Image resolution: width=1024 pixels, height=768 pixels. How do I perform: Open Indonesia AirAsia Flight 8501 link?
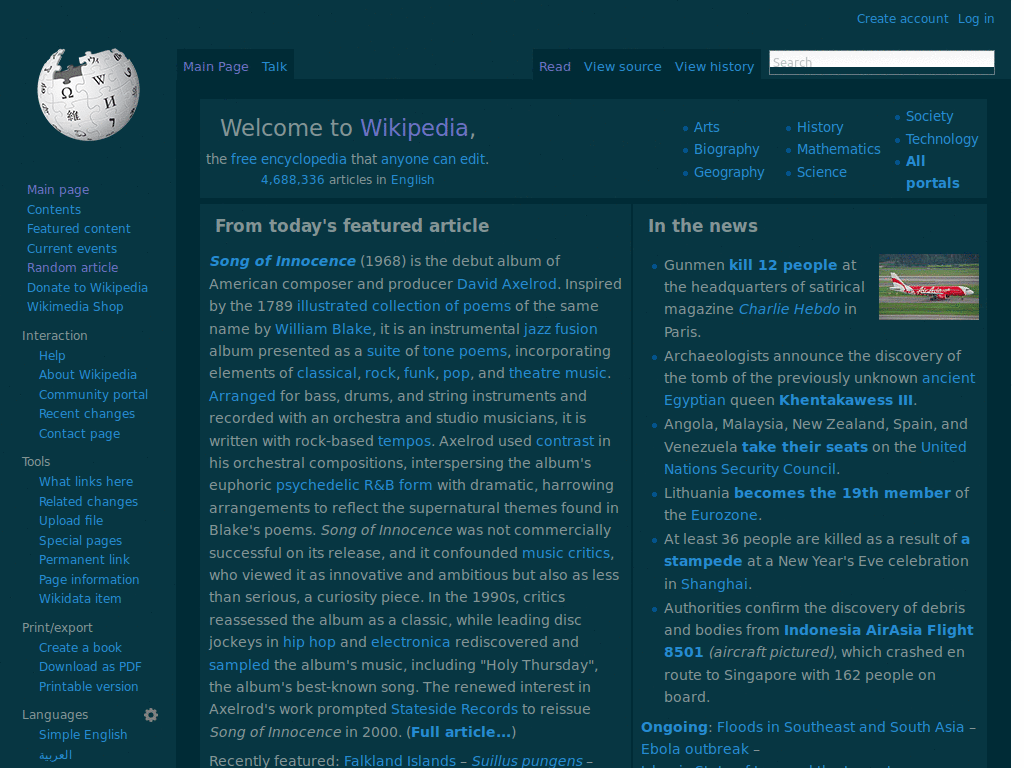[819, 641]
